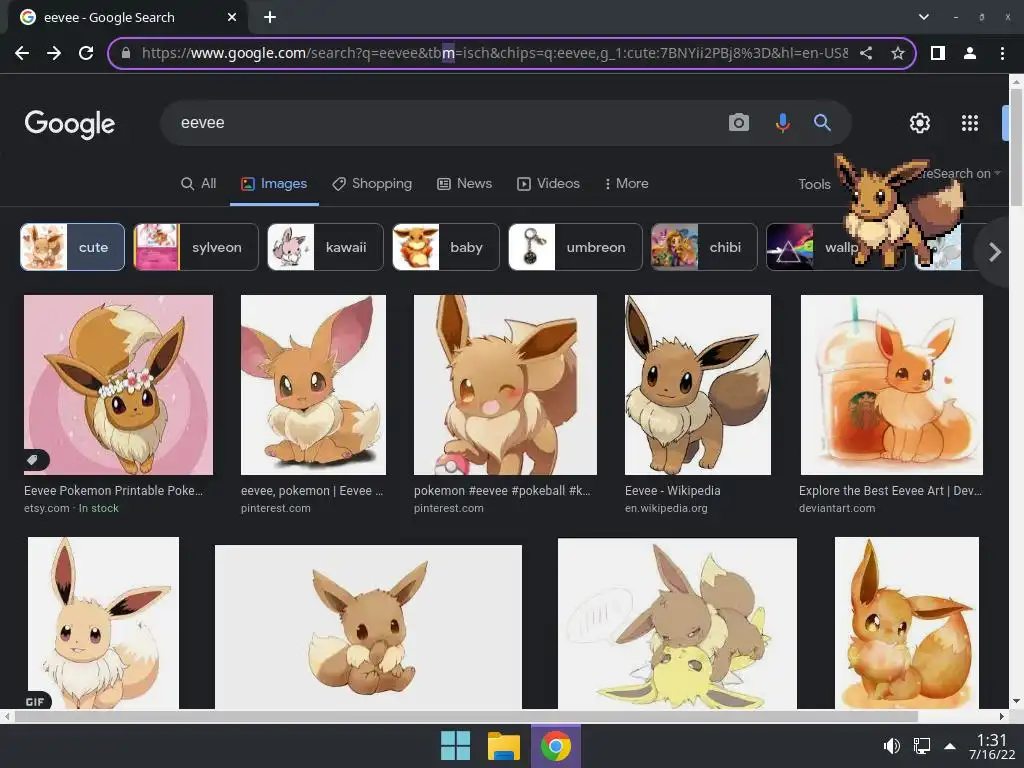The height and width of the screenshot is (768, 1024).
Task: Toggle the cute filter chip
Action: pyautogui.click(x=72, y=247)
